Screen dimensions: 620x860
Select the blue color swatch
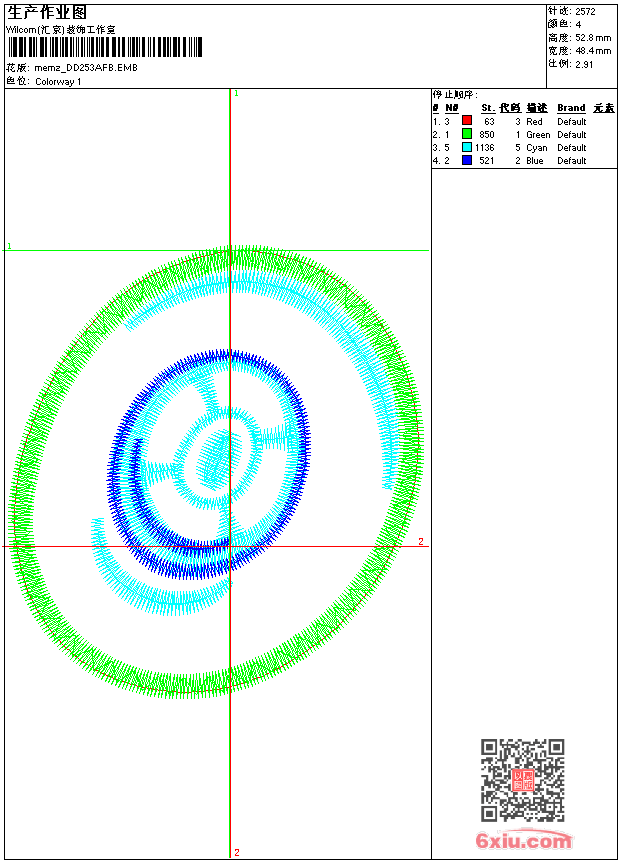(x=466, y=160)
